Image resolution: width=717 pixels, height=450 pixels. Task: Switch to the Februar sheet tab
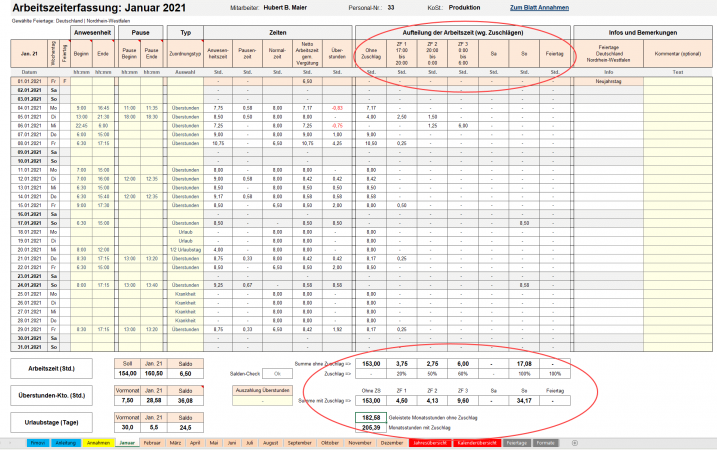coord(154,441)
